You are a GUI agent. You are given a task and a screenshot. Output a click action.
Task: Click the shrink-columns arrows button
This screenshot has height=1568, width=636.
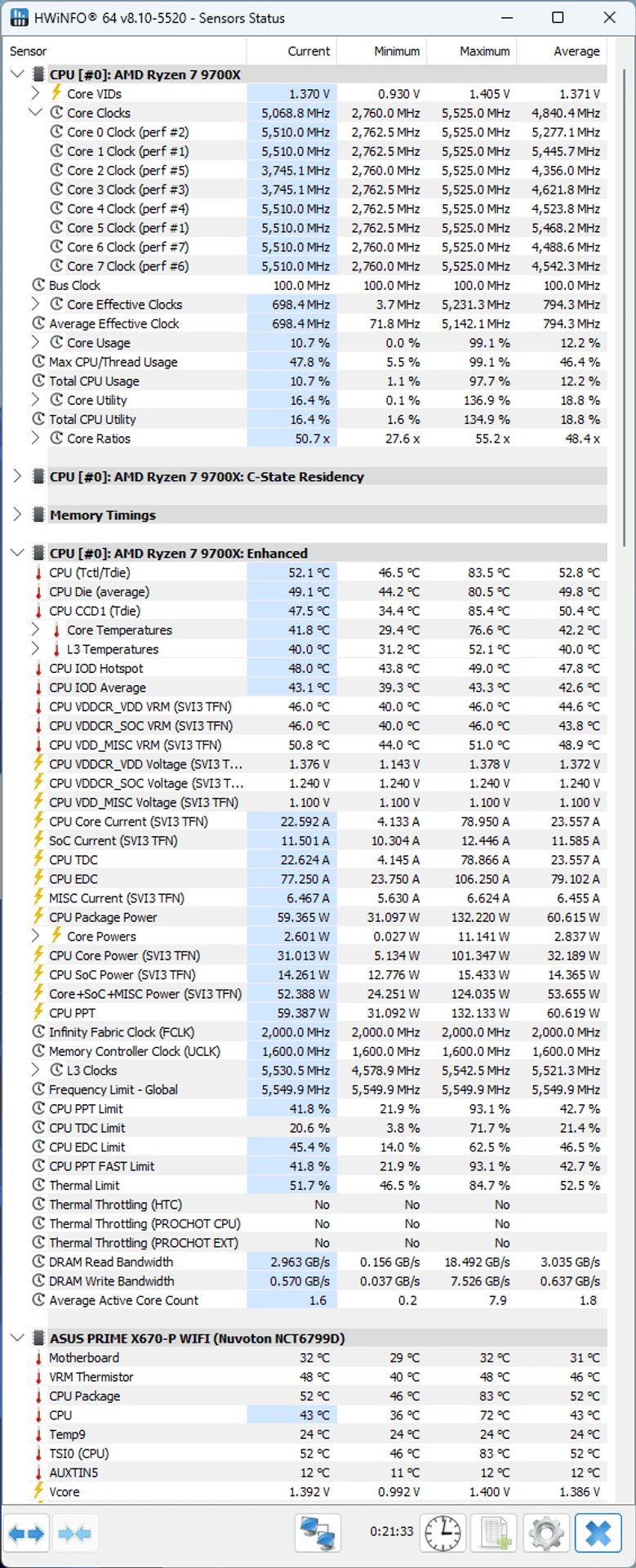pyautogui.click(x=74, y=1533)
